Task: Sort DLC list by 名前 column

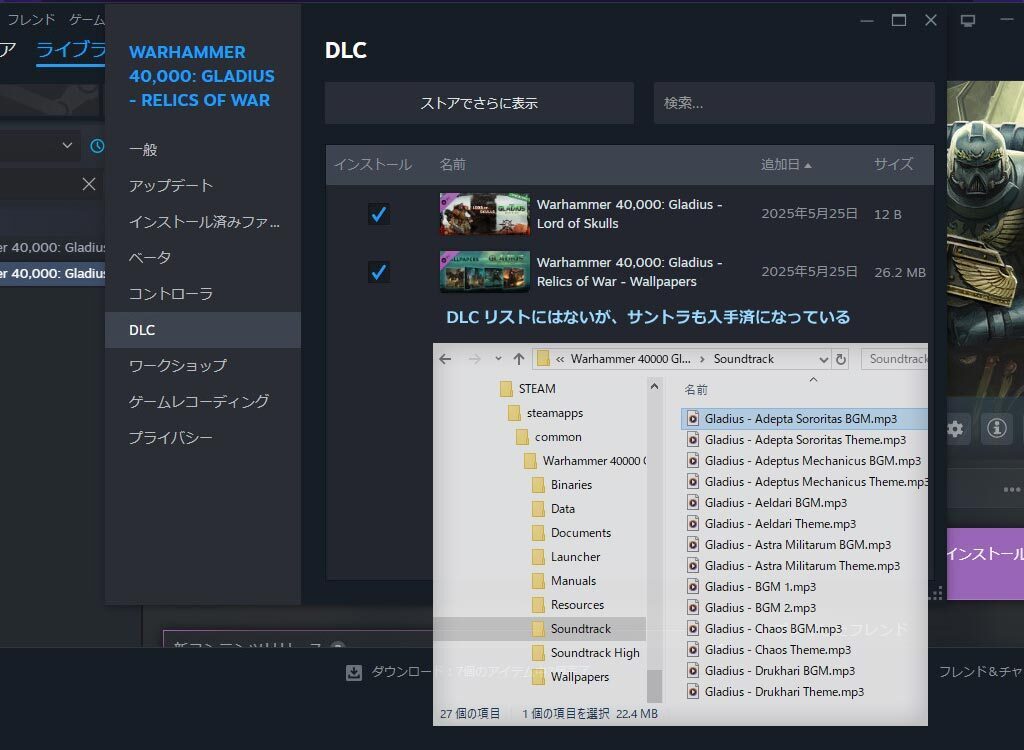Action: [x=453, y=165]
